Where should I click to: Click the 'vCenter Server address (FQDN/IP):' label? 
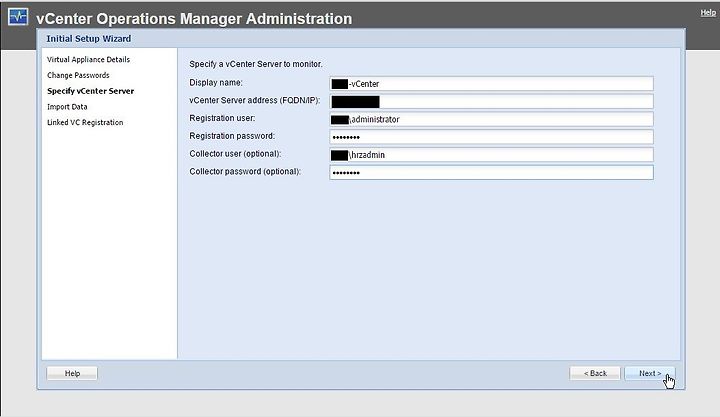pos(254,100)
